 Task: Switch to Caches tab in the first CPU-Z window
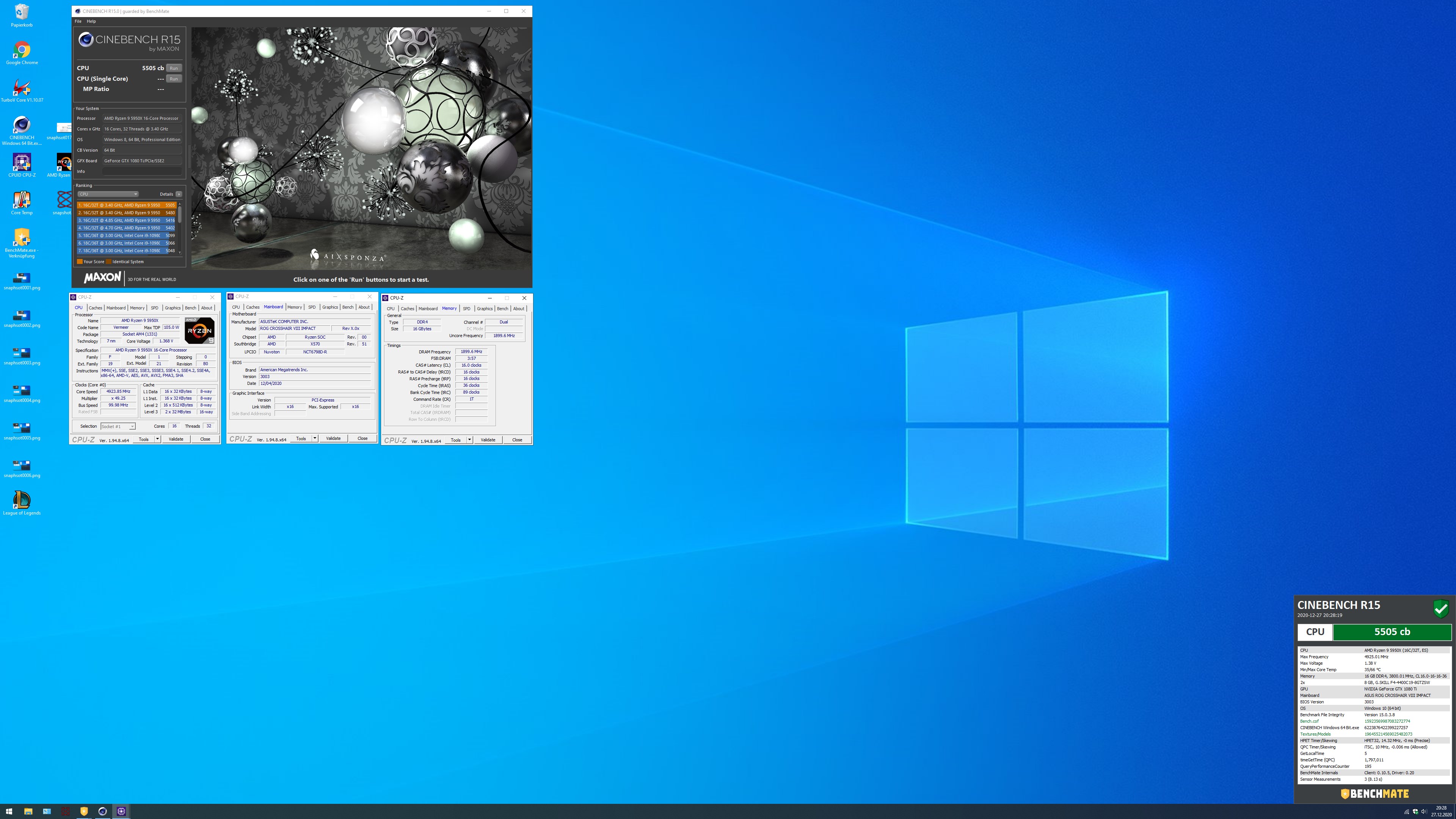point(95,308)
